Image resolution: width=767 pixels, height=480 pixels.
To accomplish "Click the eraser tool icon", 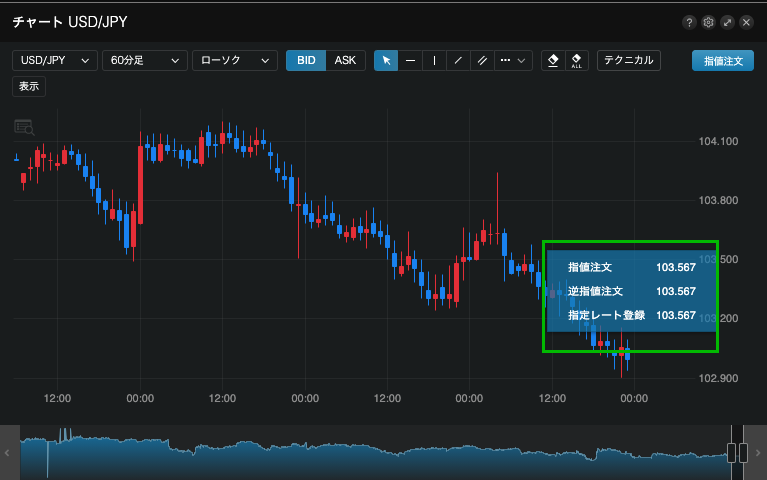I will [553, 61].
